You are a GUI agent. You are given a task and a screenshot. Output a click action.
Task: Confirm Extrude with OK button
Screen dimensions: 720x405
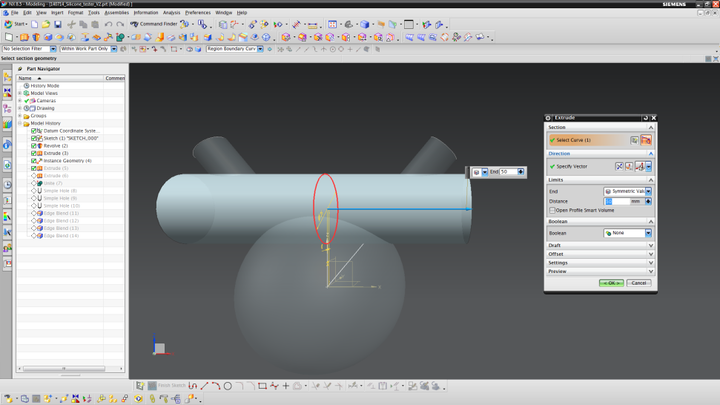(x=611, y=283)
